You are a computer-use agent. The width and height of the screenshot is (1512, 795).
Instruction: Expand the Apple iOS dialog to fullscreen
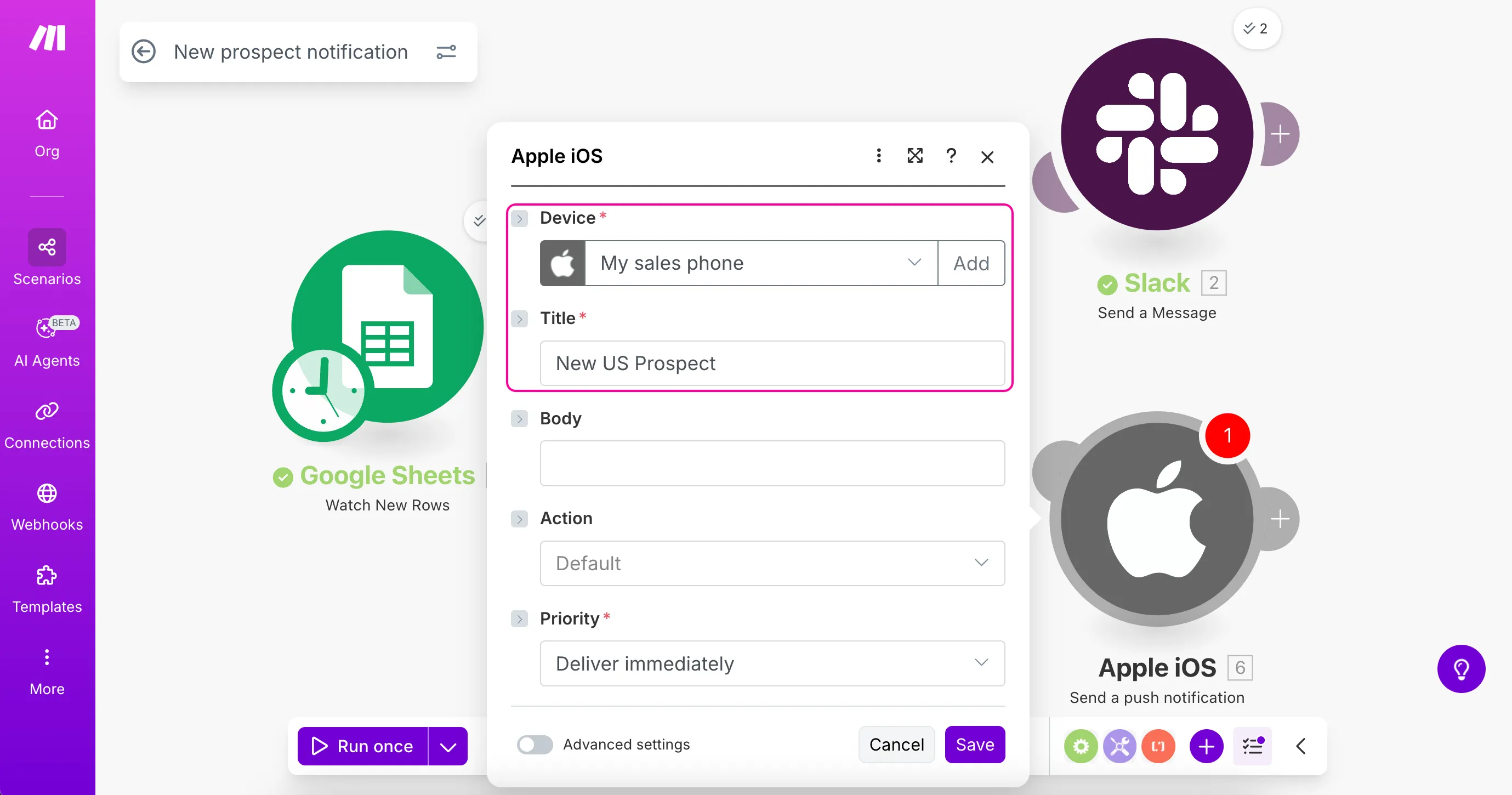914,156
